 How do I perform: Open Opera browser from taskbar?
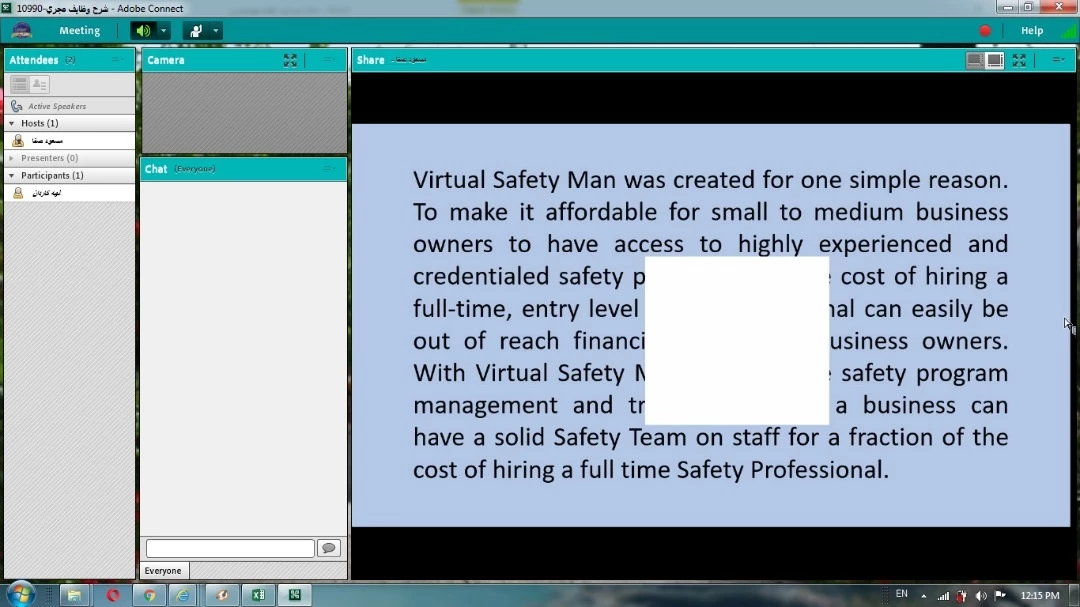point(112,595)
